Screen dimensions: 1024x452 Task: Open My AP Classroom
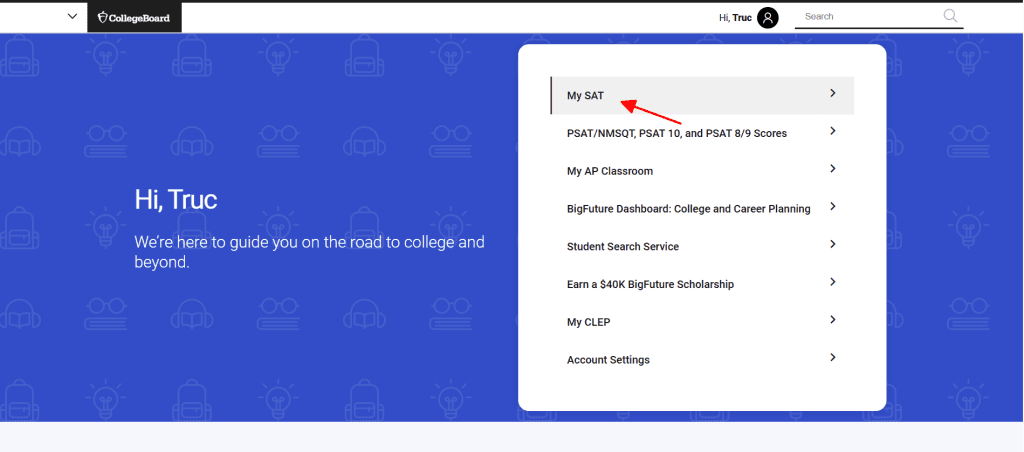click(x=703, y=171)
